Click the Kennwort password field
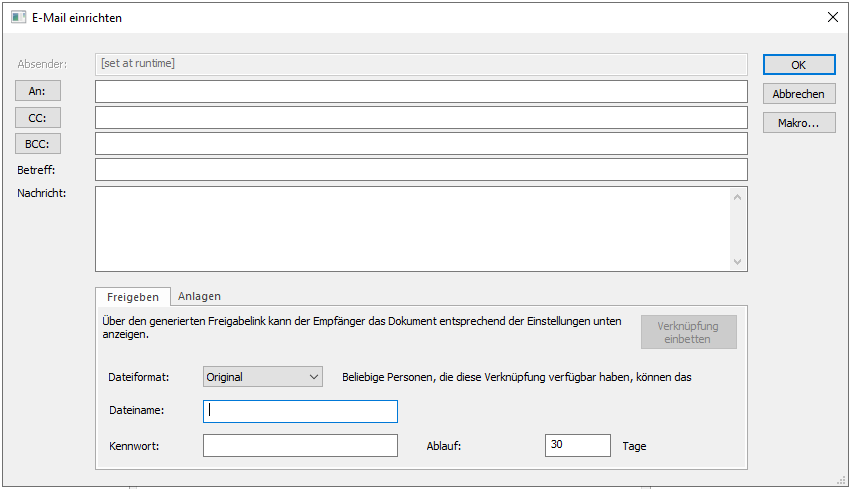 pyautogui.click(x=300, y=446)
